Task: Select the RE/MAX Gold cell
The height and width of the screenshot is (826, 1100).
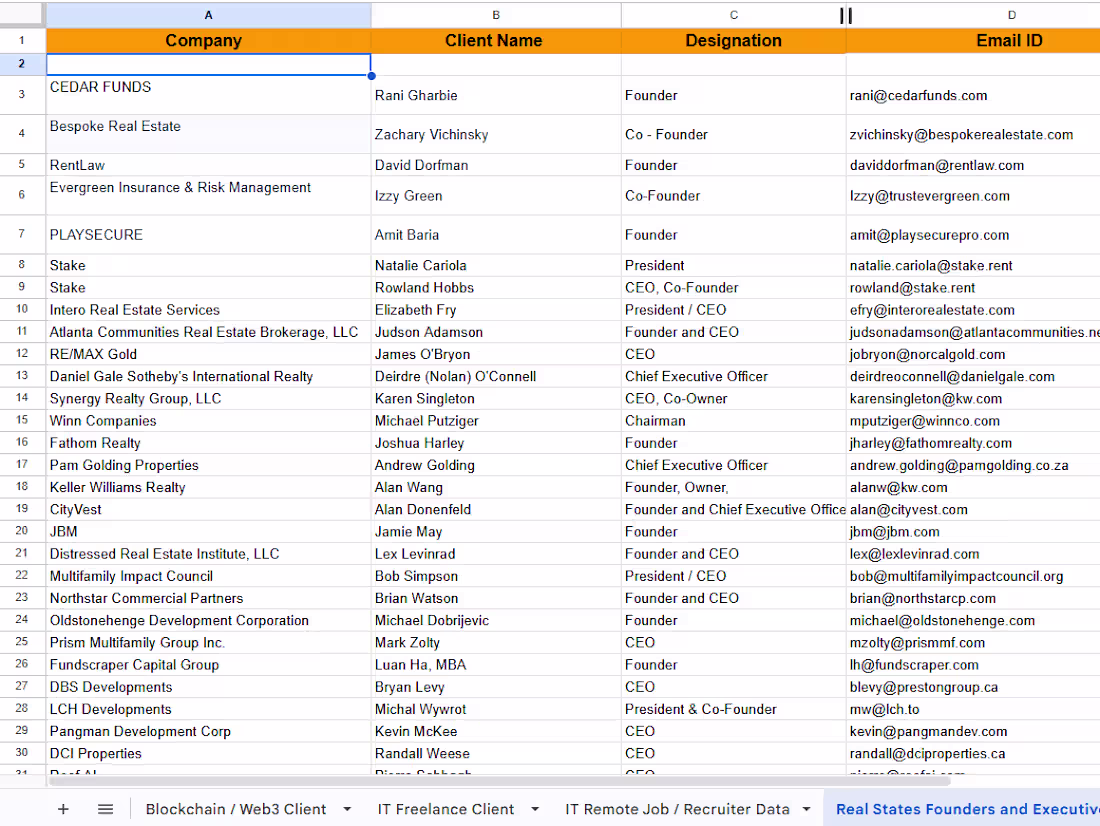Action: click(208, 354)
